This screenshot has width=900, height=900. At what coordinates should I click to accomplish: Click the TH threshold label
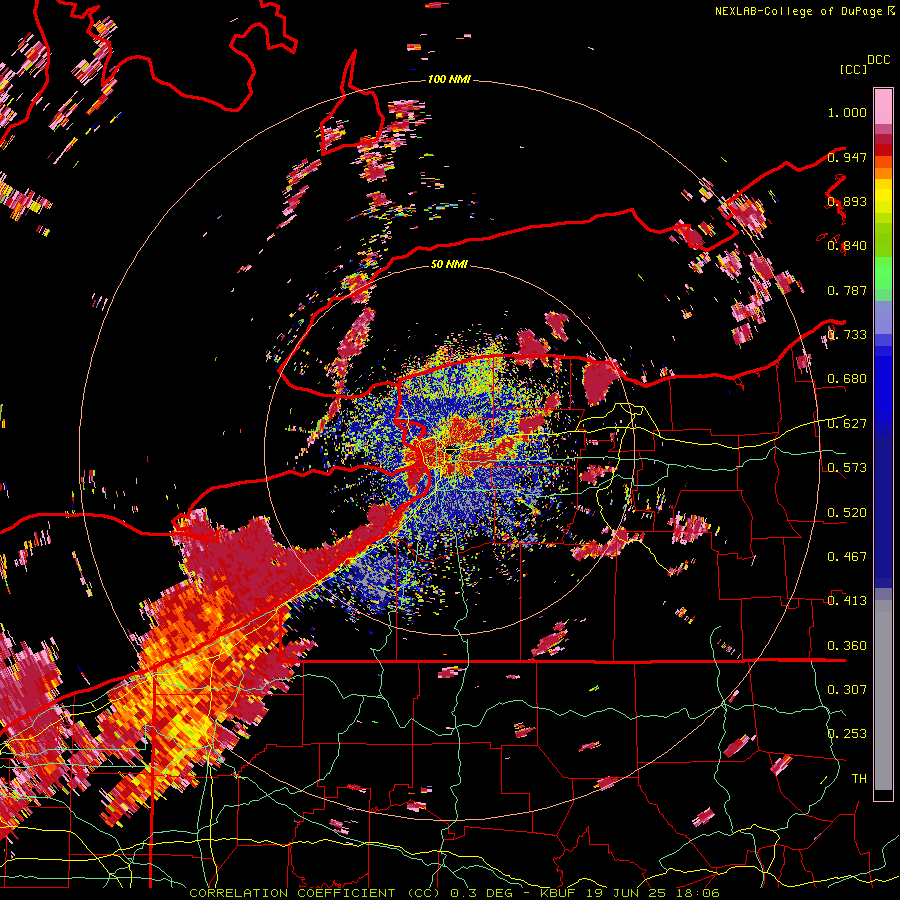pos(859,778)
